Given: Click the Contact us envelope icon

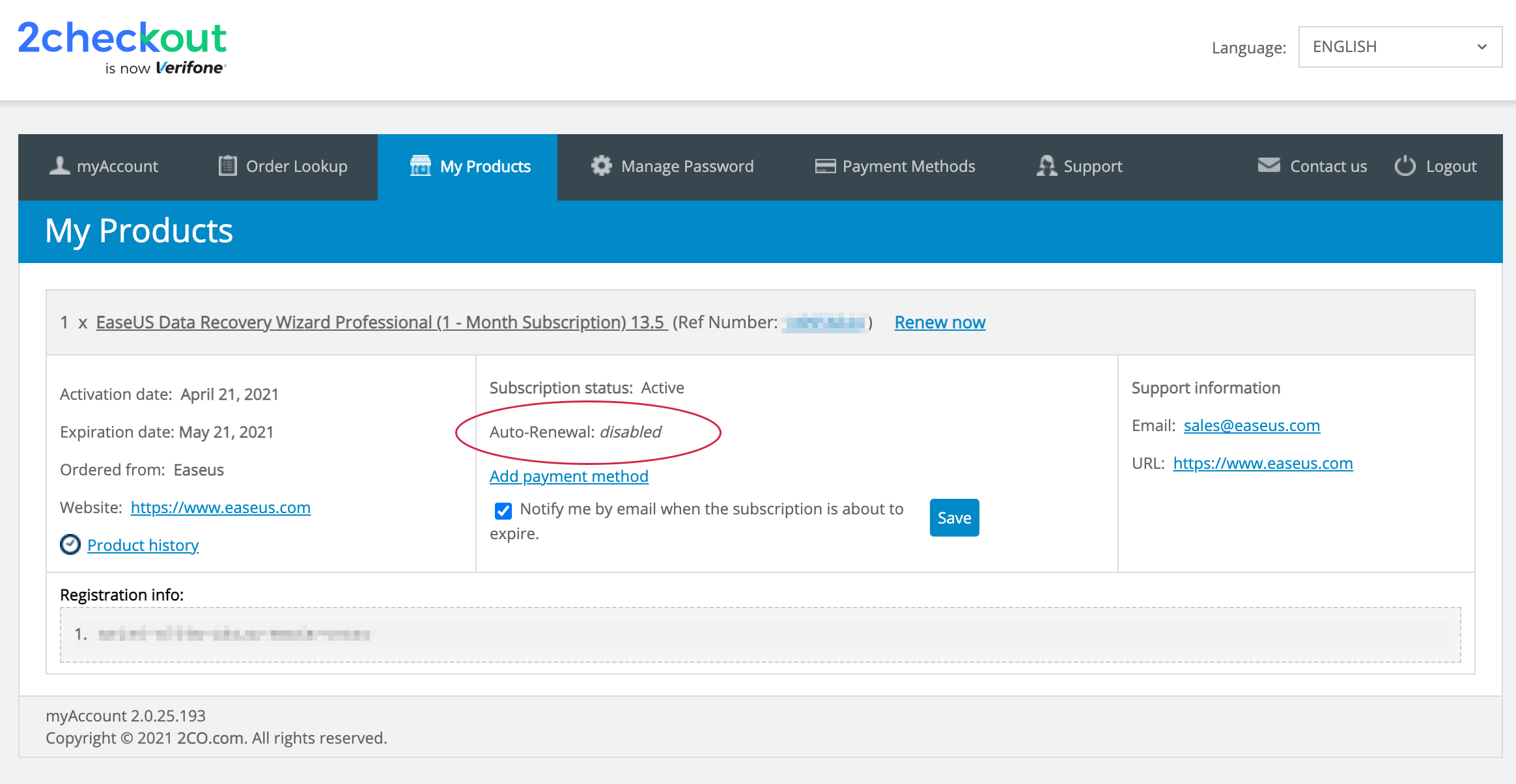Looking at the screenshot, I should 1269,165.
